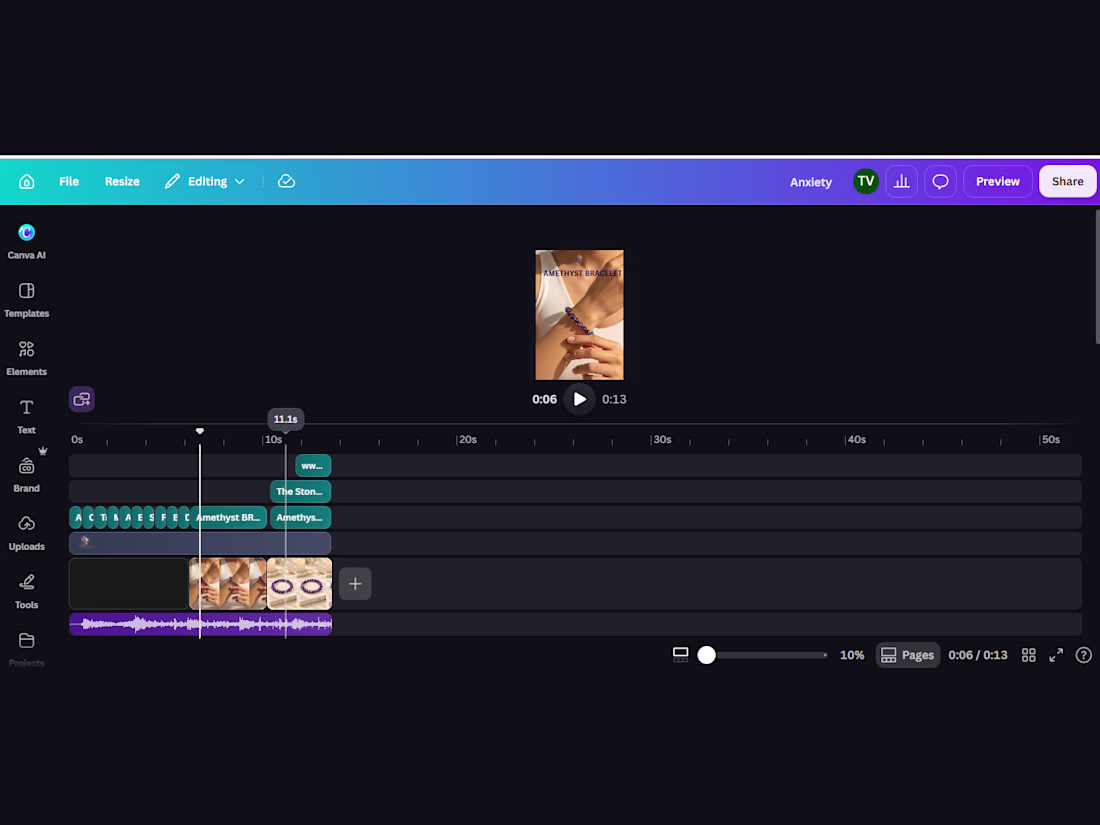Select the bracelet product page thumbnail
This screenshot has width=1100, height=825.
300,584
